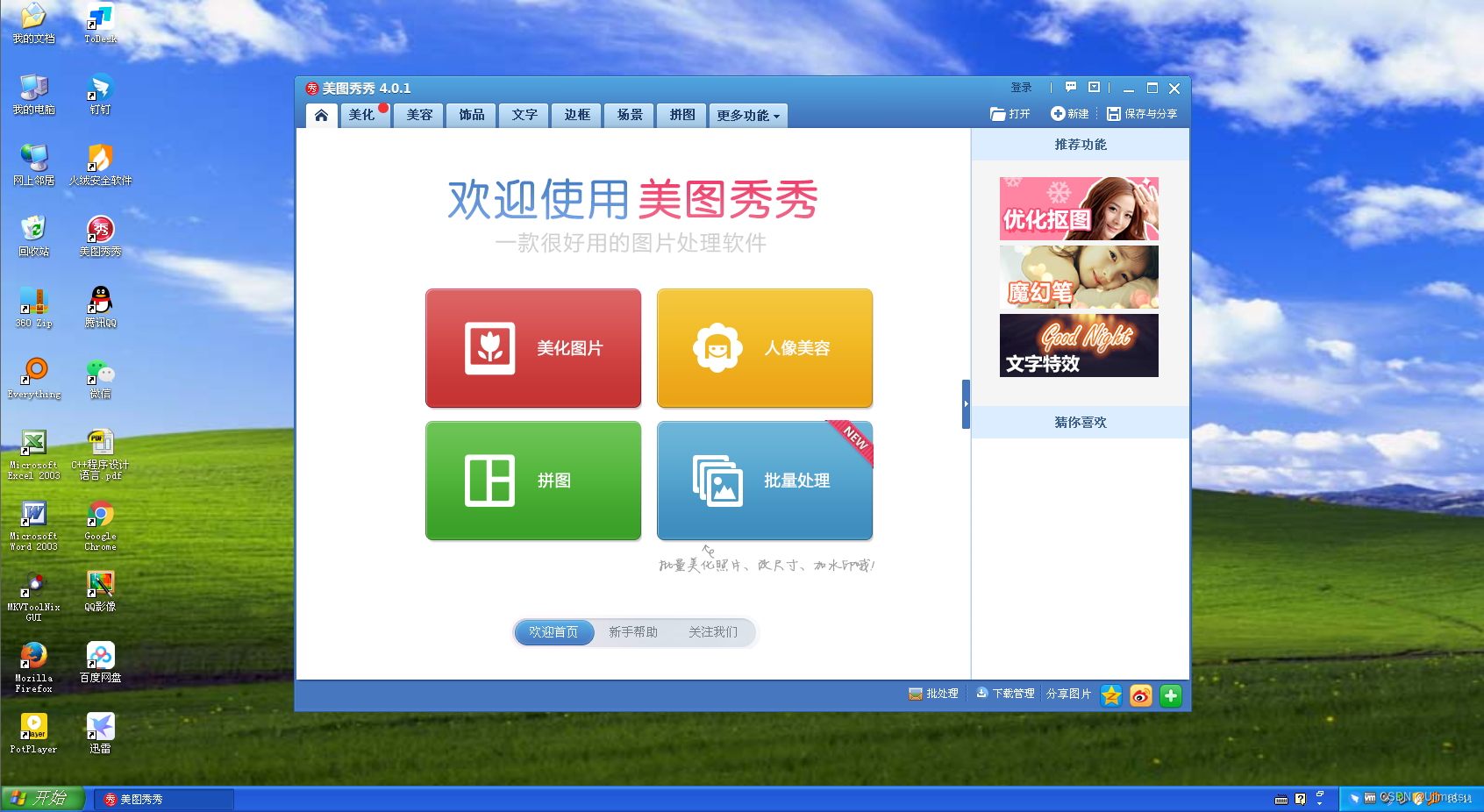The width and height of the screenshot is (1484, 812).
Task: Click the 美图秀秀 taskbar button
Action: coord(164,799)
